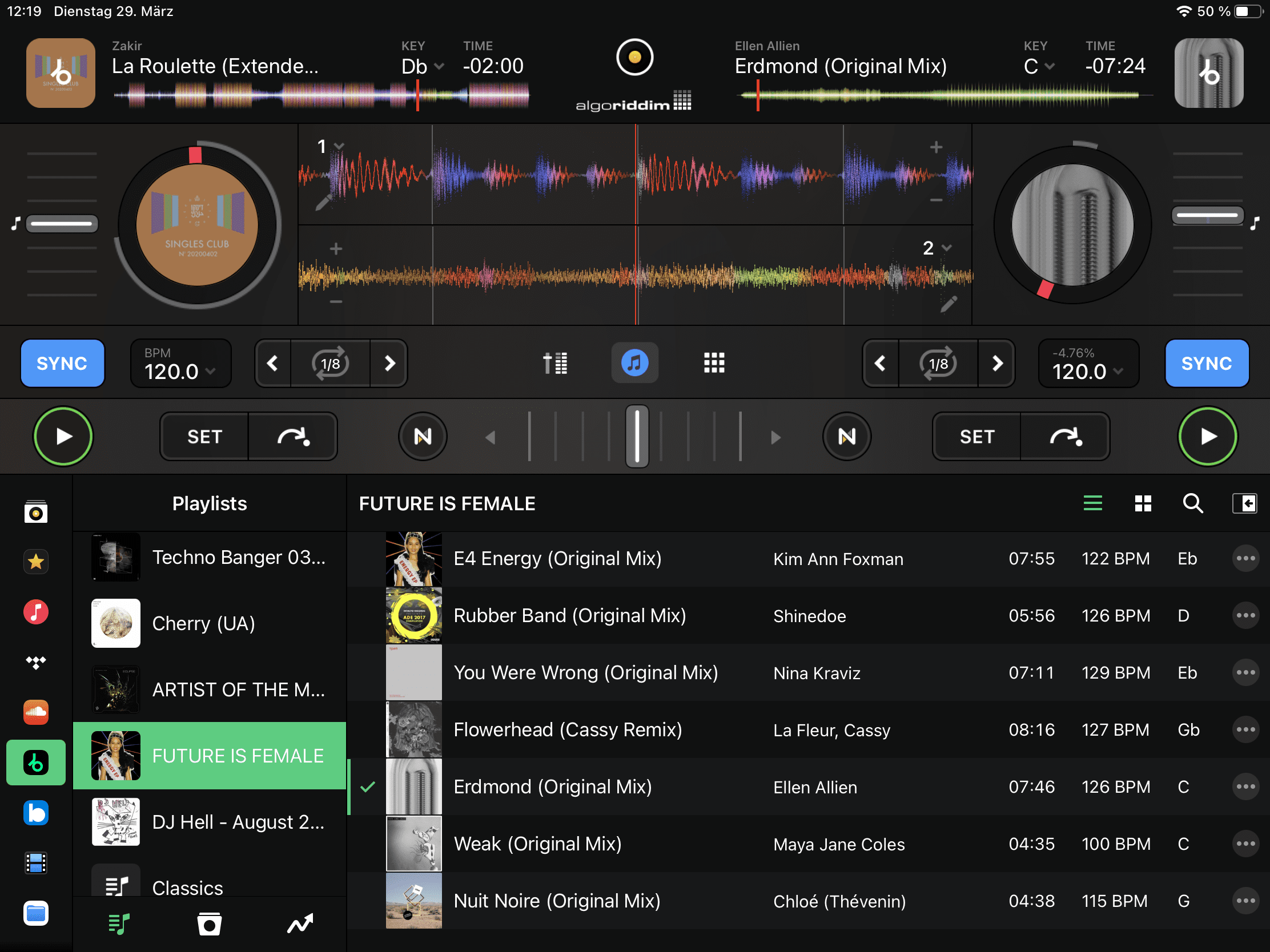Open the history tab at library bottom

click(x=209, y=923)
